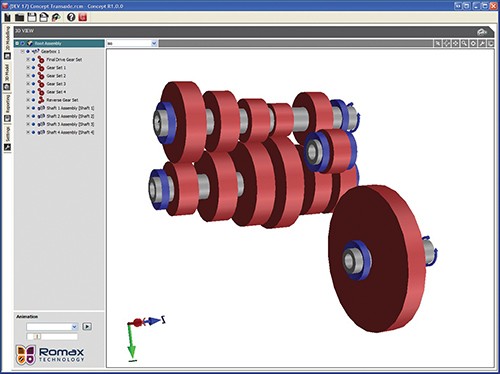The image size is (500, 374).
Task: Click the red gear icon of Gear Set 3
Action: click(x=41, y=84)
